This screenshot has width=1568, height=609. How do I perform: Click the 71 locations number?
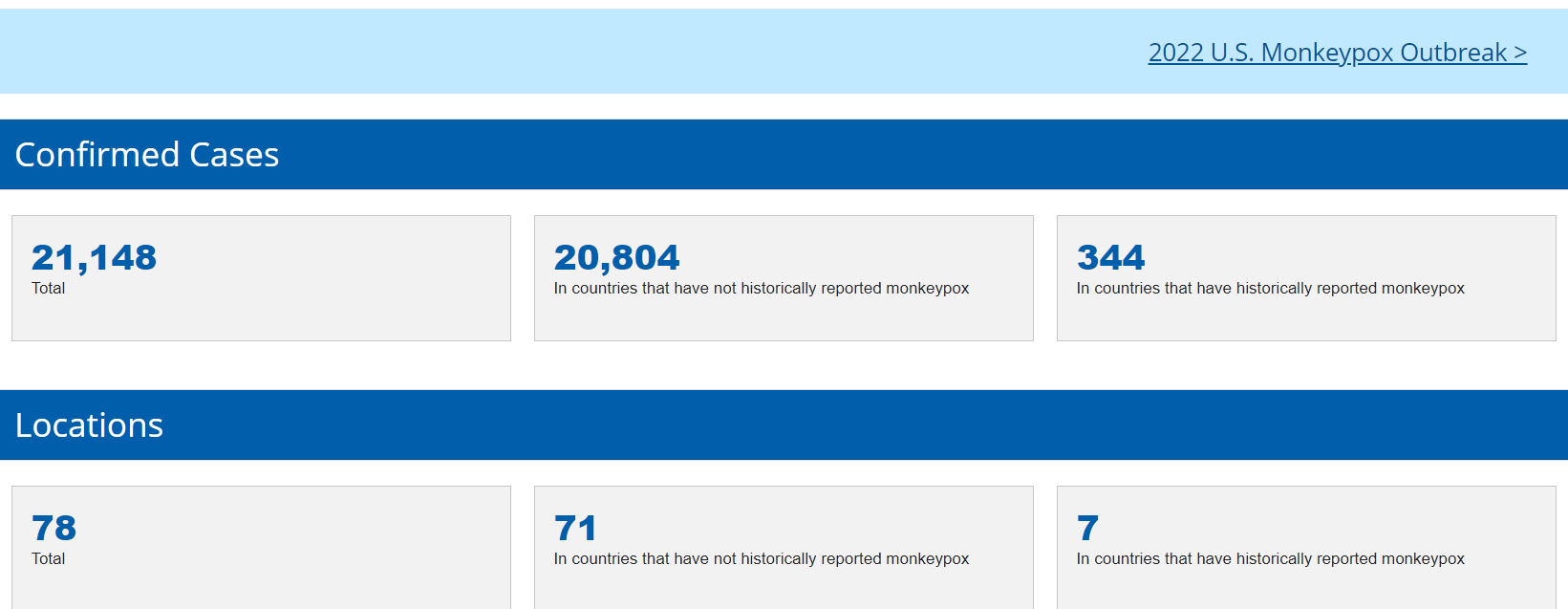575,528
